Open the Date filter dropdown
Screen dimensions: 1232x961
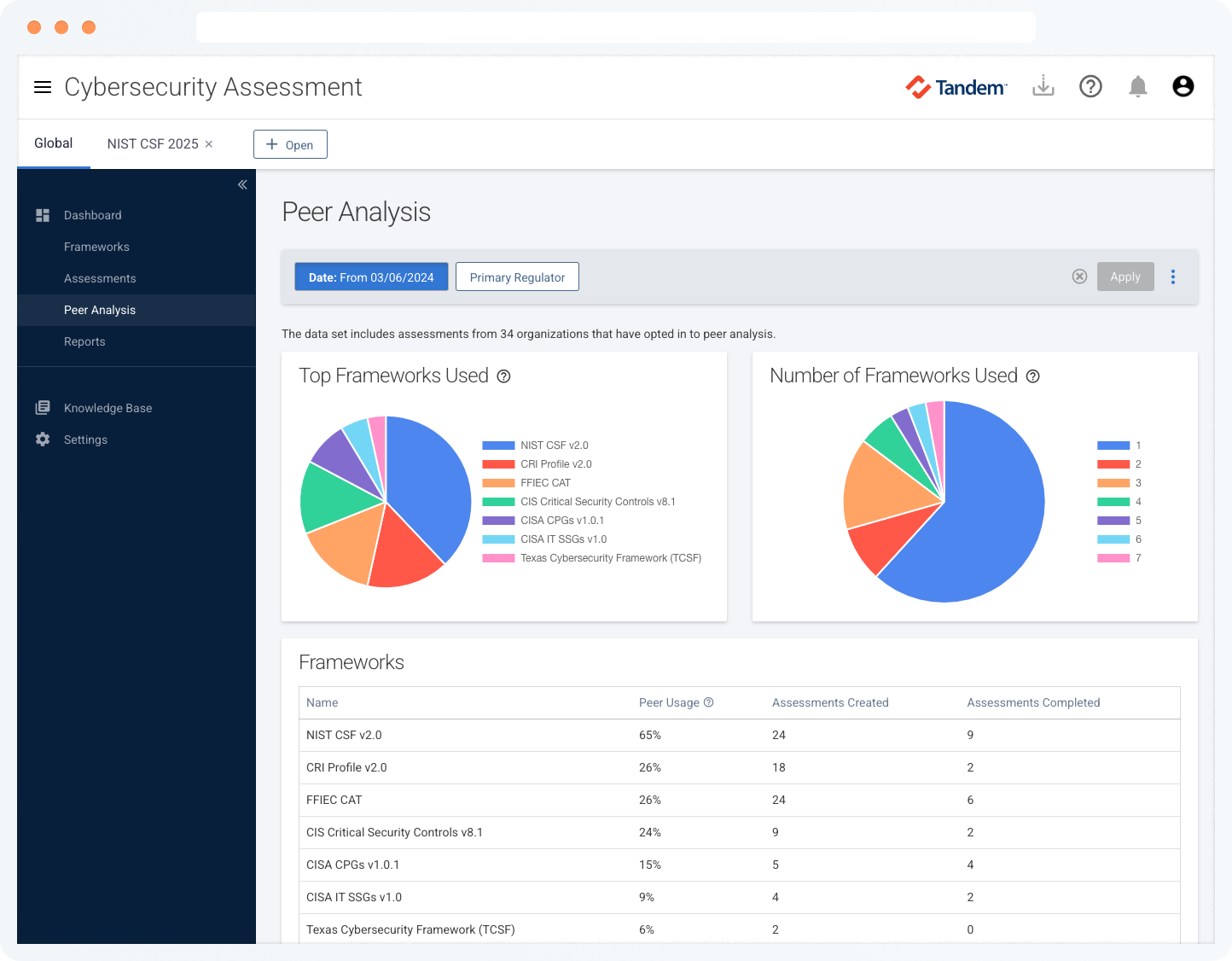pos(371,277)
